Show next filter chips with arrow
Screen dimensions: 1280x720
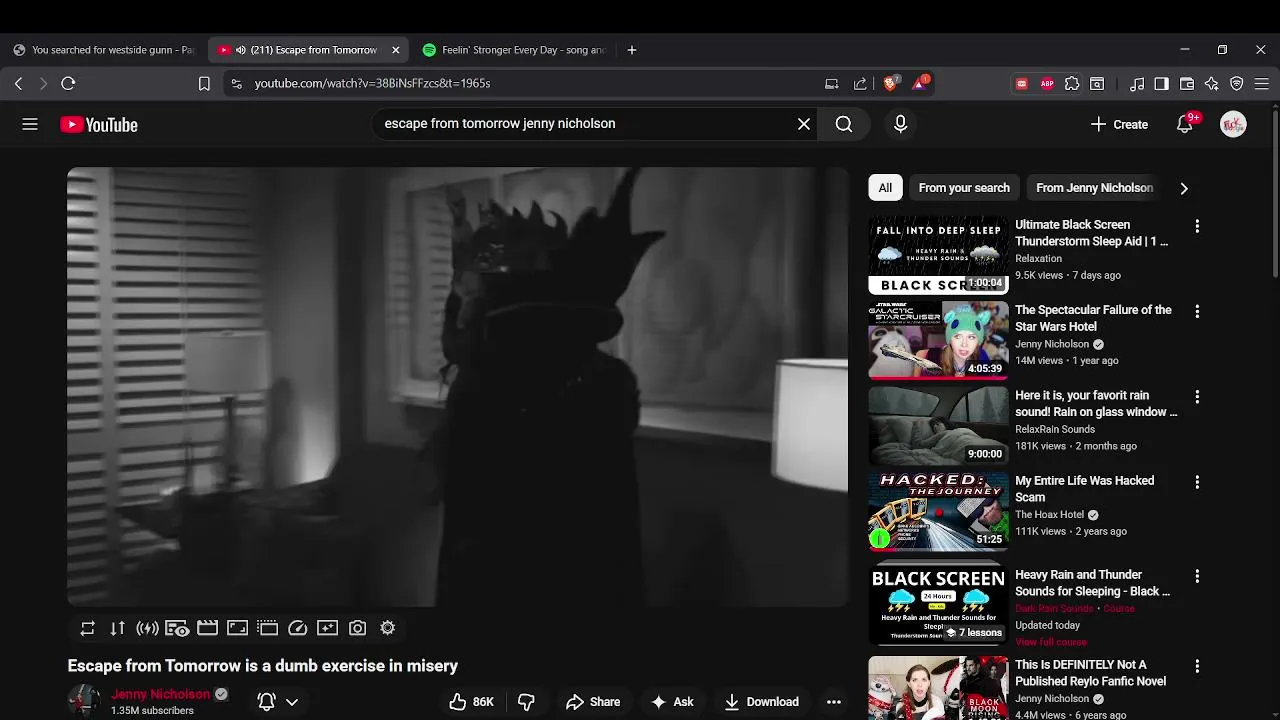click(x=1184, y=188)
